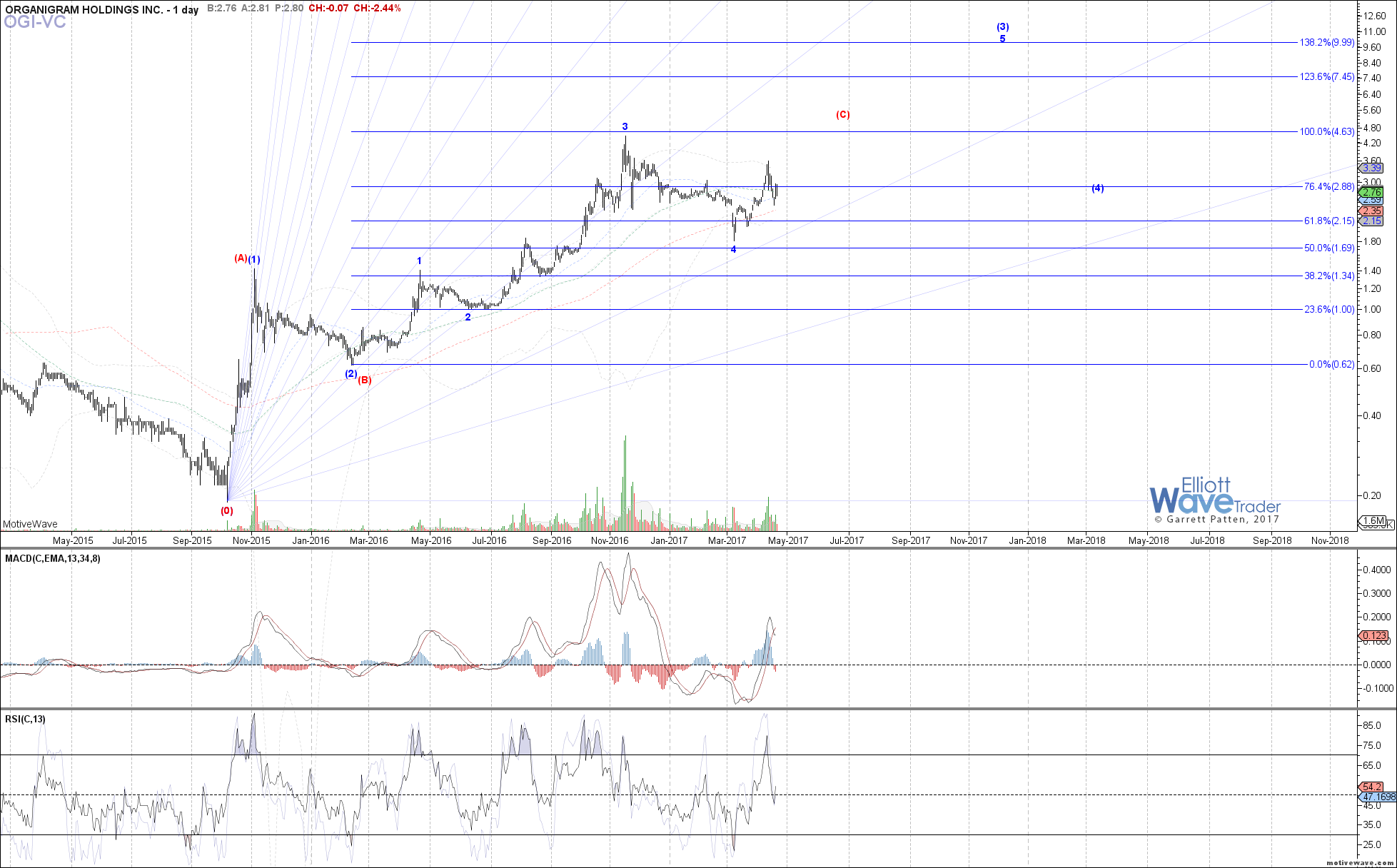The width and height of the screenshot is (1397, 868).
Task: Click the blue "1" wave label near May-2016
Action: [x=419, y=261]
